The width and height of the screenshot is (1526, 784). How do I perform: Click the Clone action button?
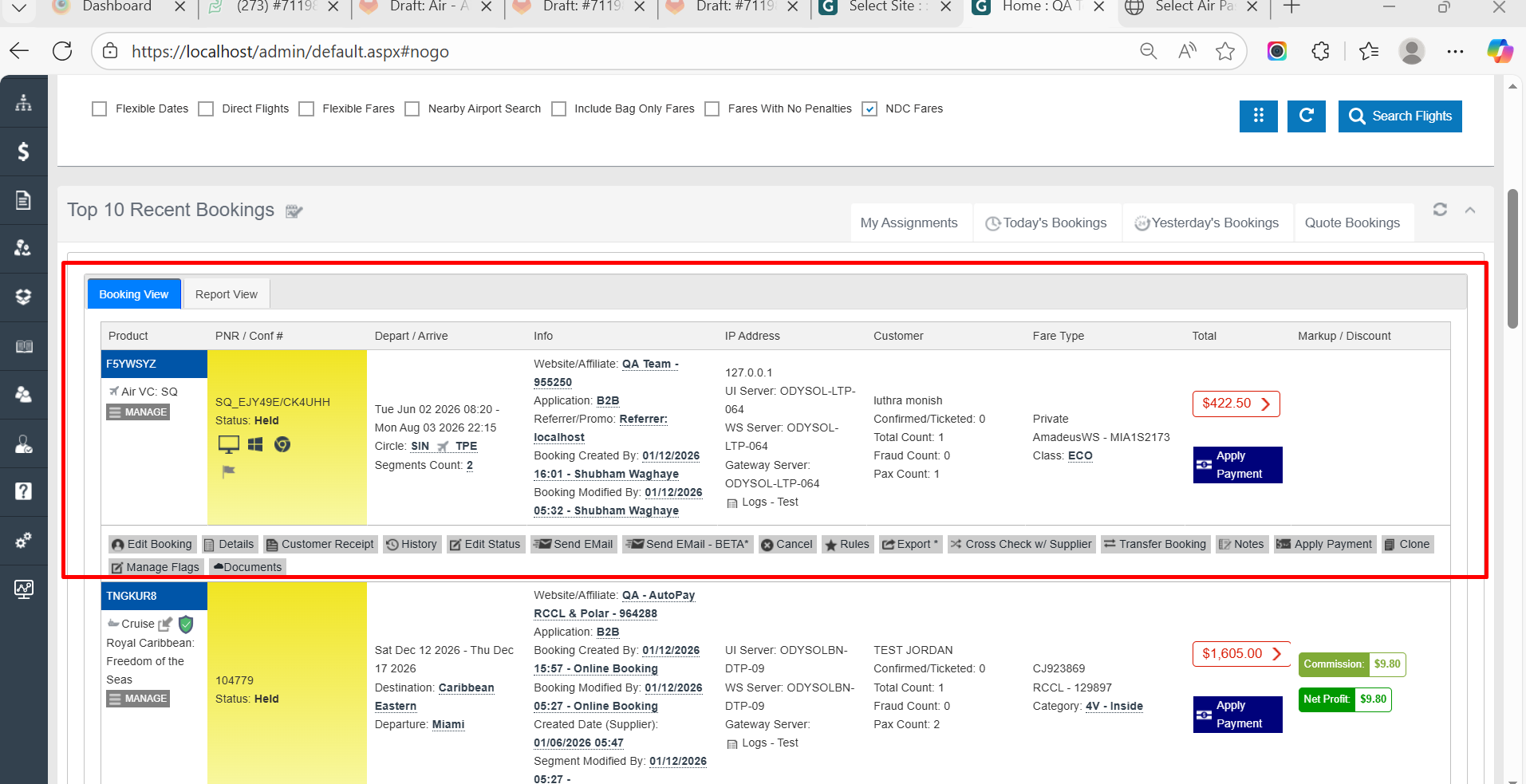[x=1407, y=544]
